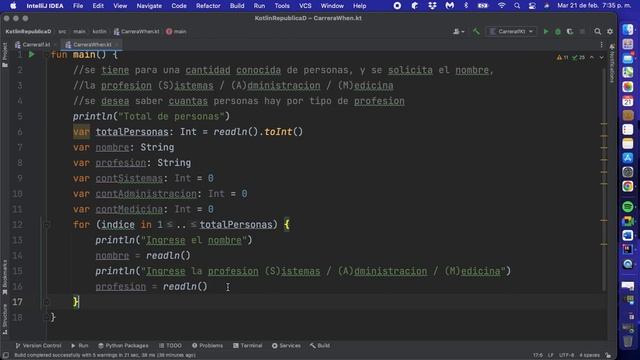
Task: Run main from the line 1 gutter arrow
Action: point(31,54)
